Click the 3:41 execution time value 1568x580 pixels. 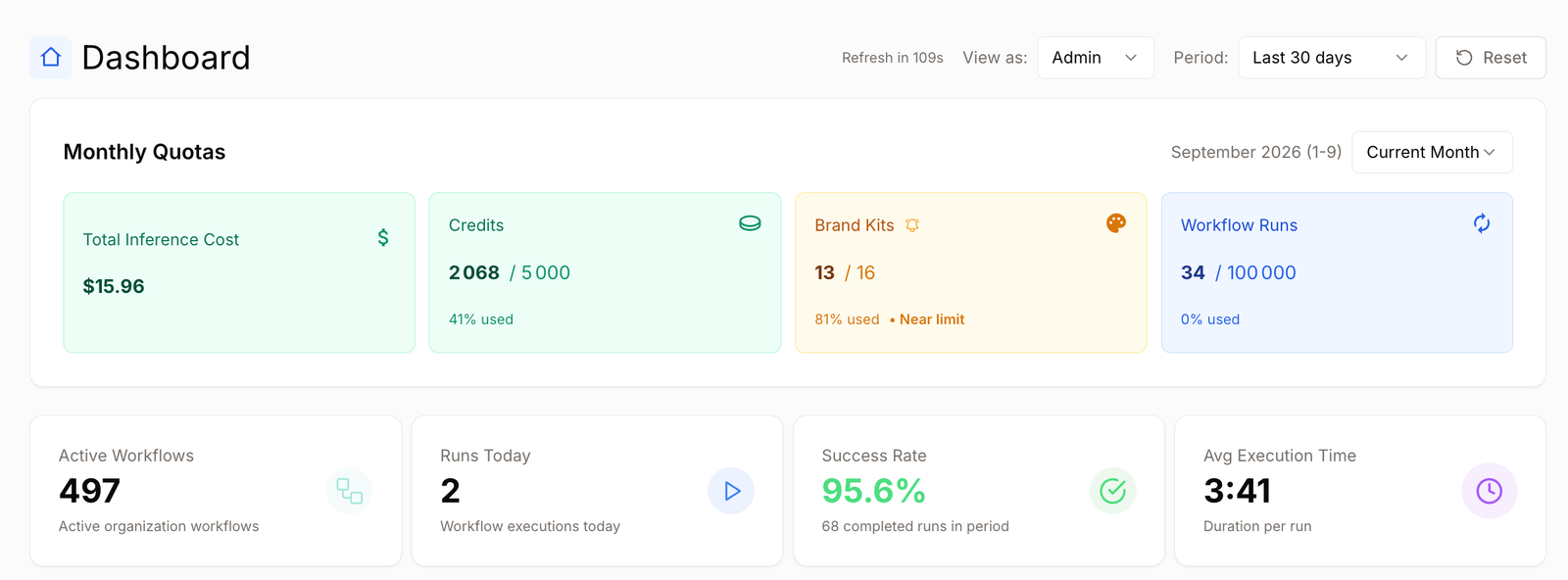tap(1237, 491)
